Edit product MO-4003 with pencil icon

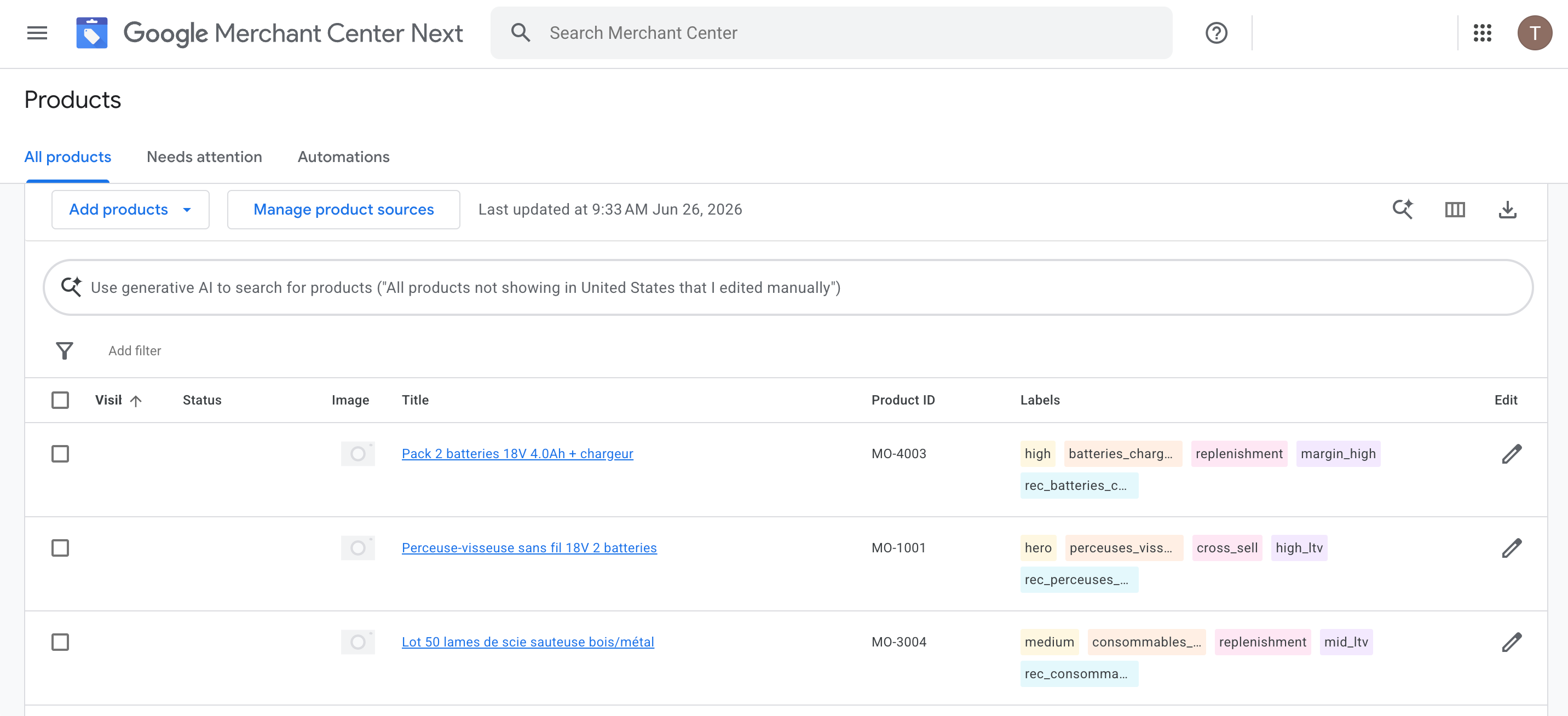[x=1512, y=454]
